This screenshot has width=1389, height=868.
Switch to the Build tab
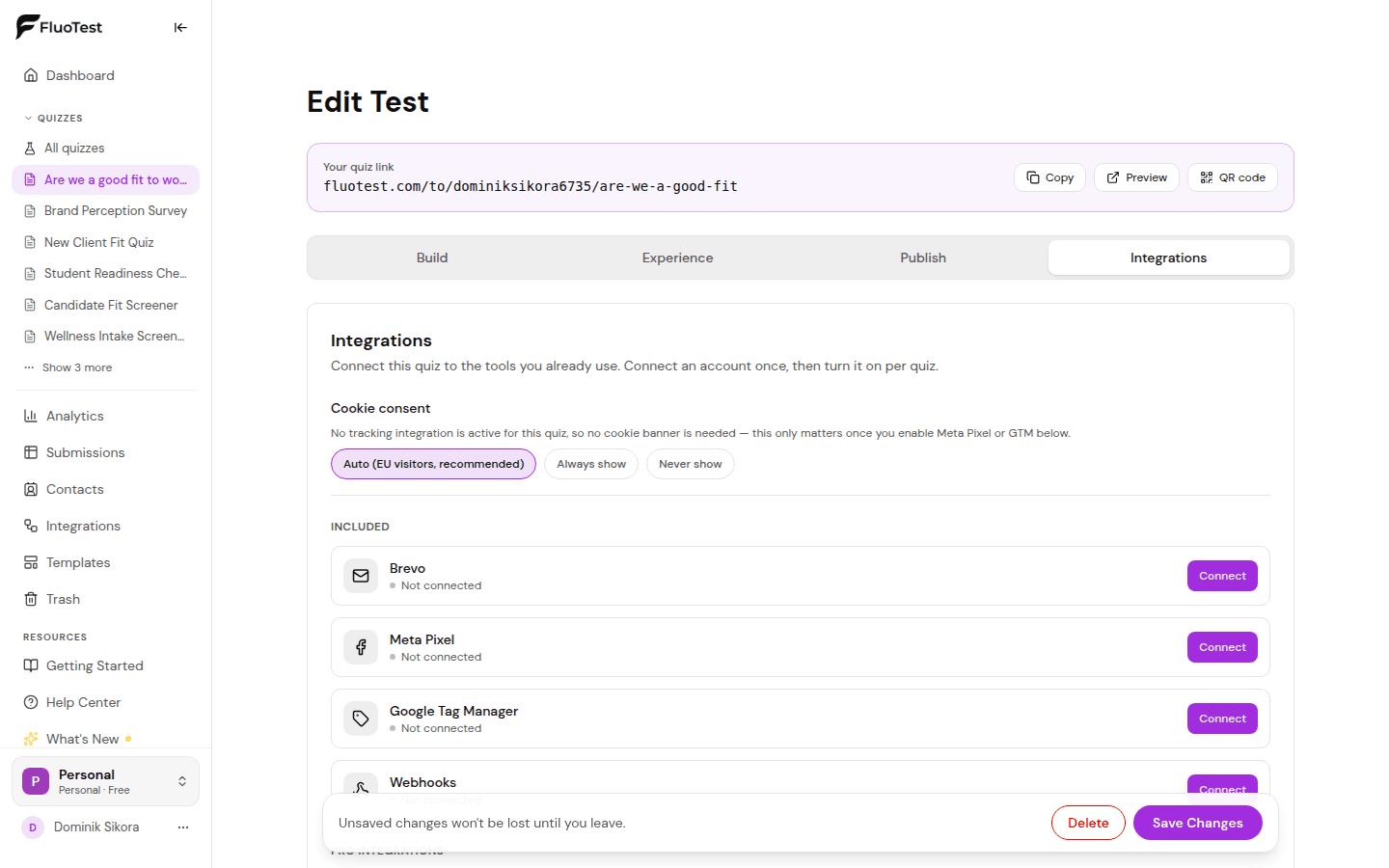(x=432, y=258)
